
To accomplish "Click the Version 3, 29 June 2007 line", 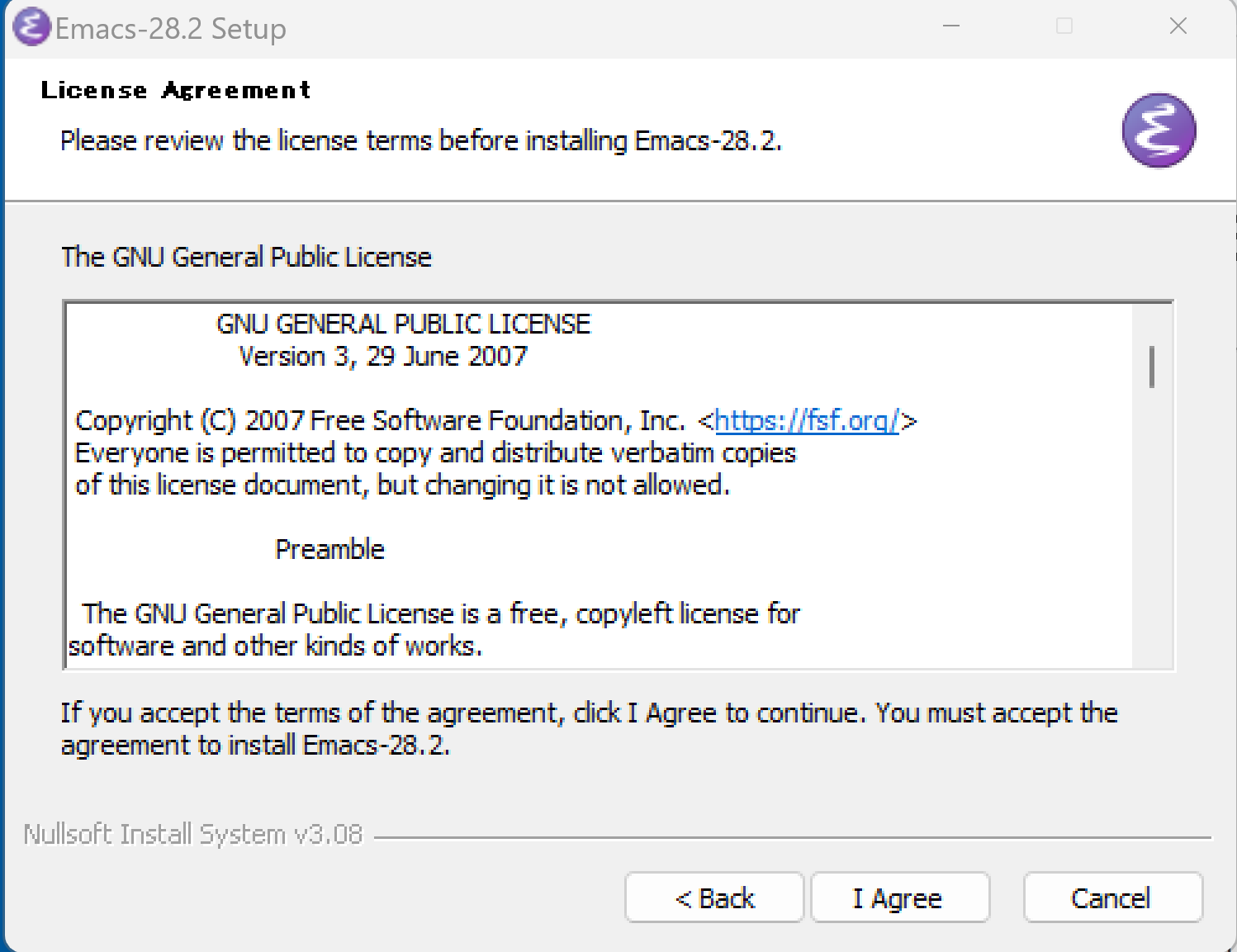I will coord(383,356).
